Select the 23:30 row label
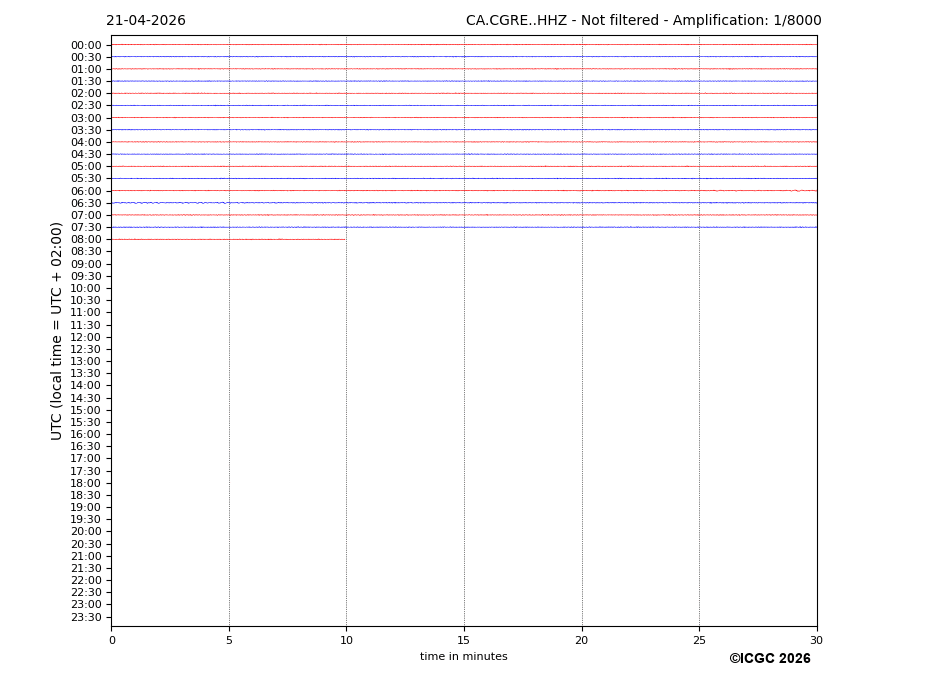This screenshot has width=927, height=696. click(x=86, y=617)
